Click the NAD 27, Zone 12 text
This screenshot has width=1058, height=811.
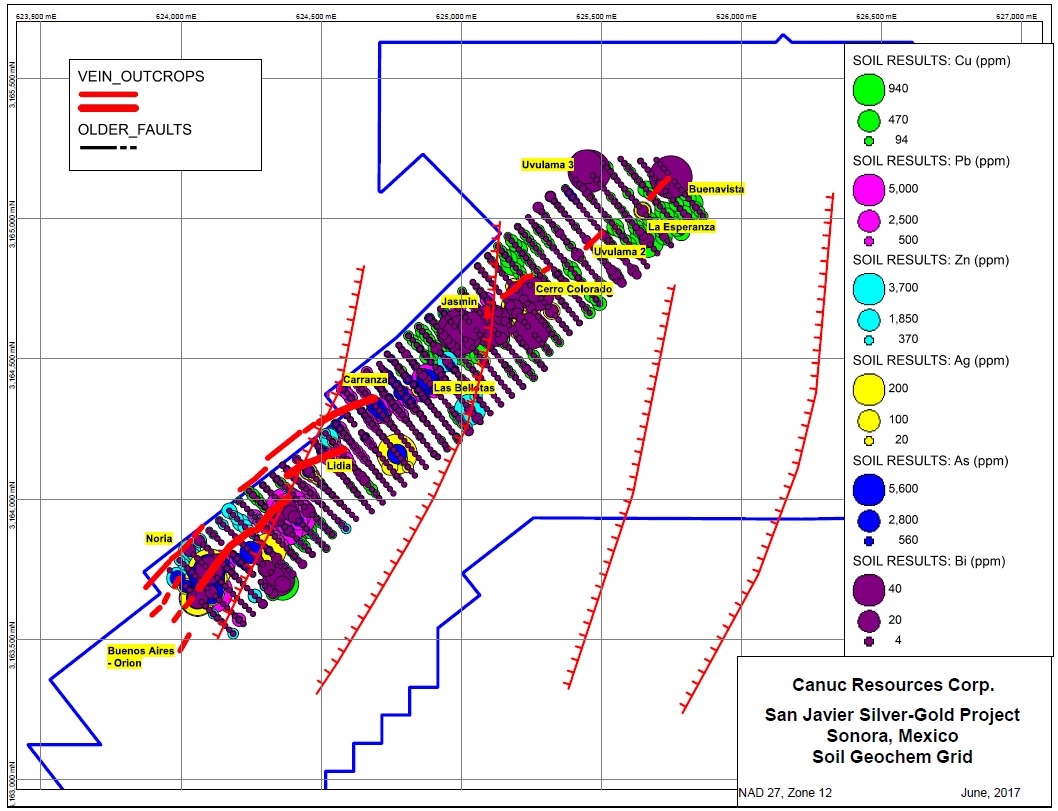coord(785,793)
